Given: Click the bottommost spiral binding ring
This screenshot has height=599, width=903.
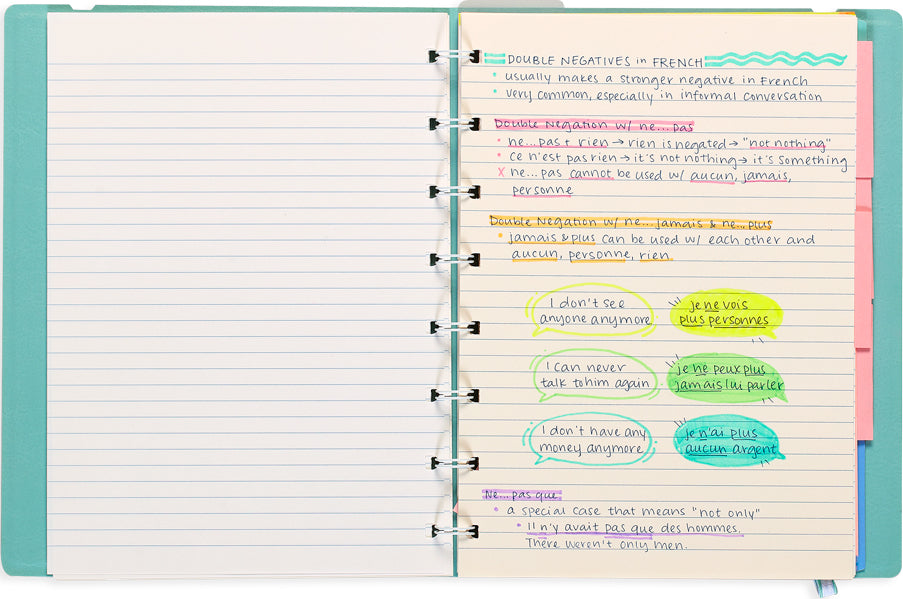Looking at the screenshot, I should point(453,531).
